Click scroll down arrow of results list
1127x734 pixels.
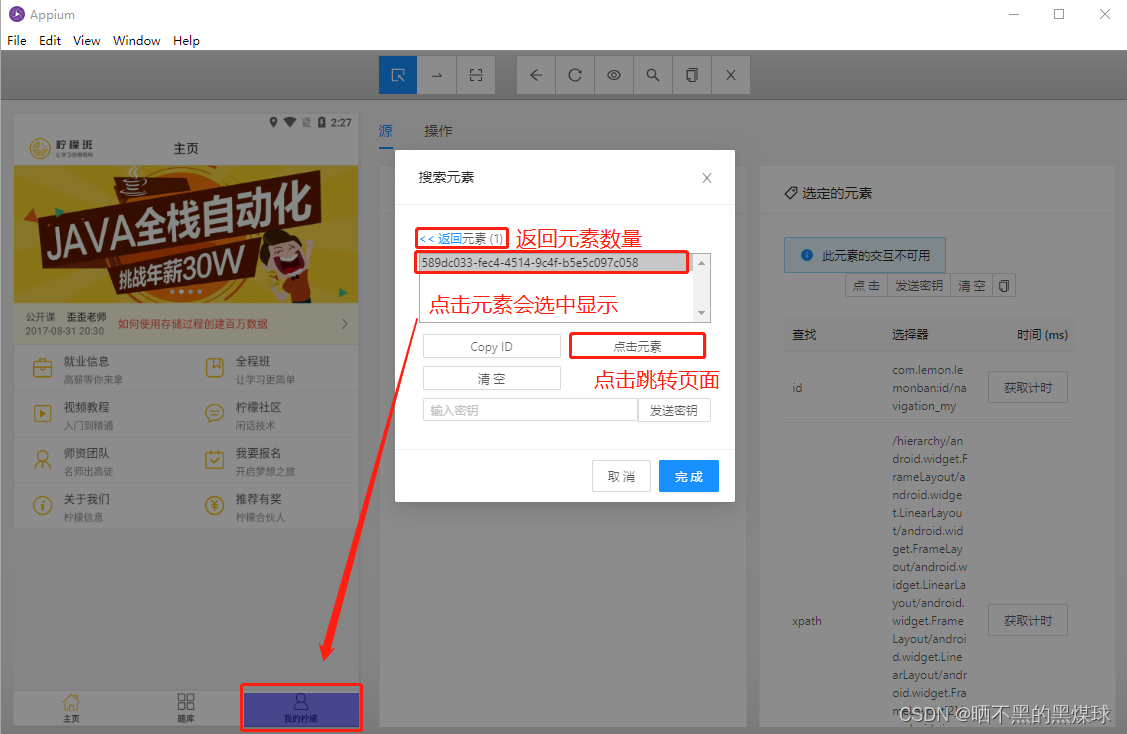coord(702,313)
